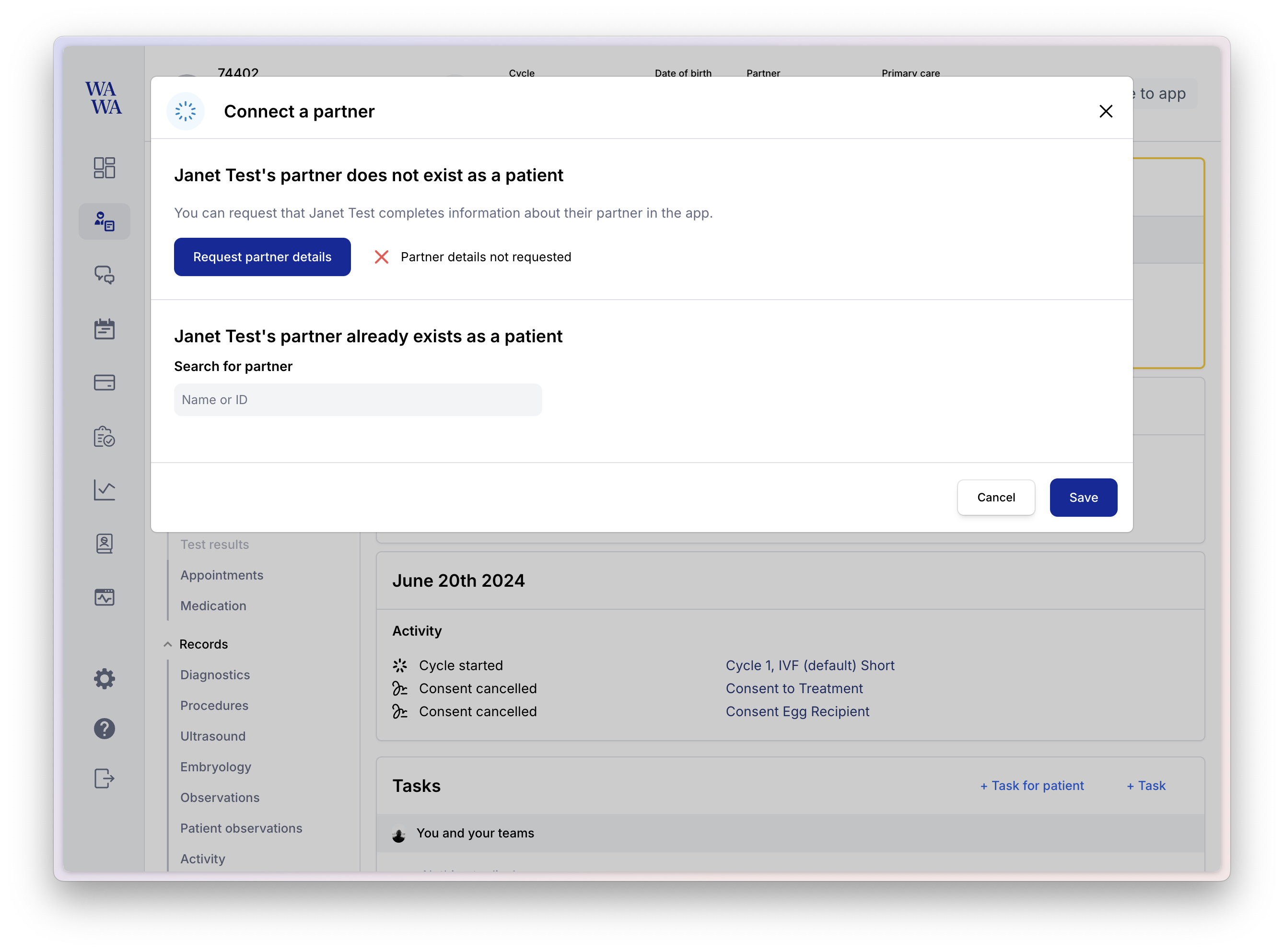Open the calendar icon in sidebar
Screen dimensions: 1284x952
click(x=105, y=329)
